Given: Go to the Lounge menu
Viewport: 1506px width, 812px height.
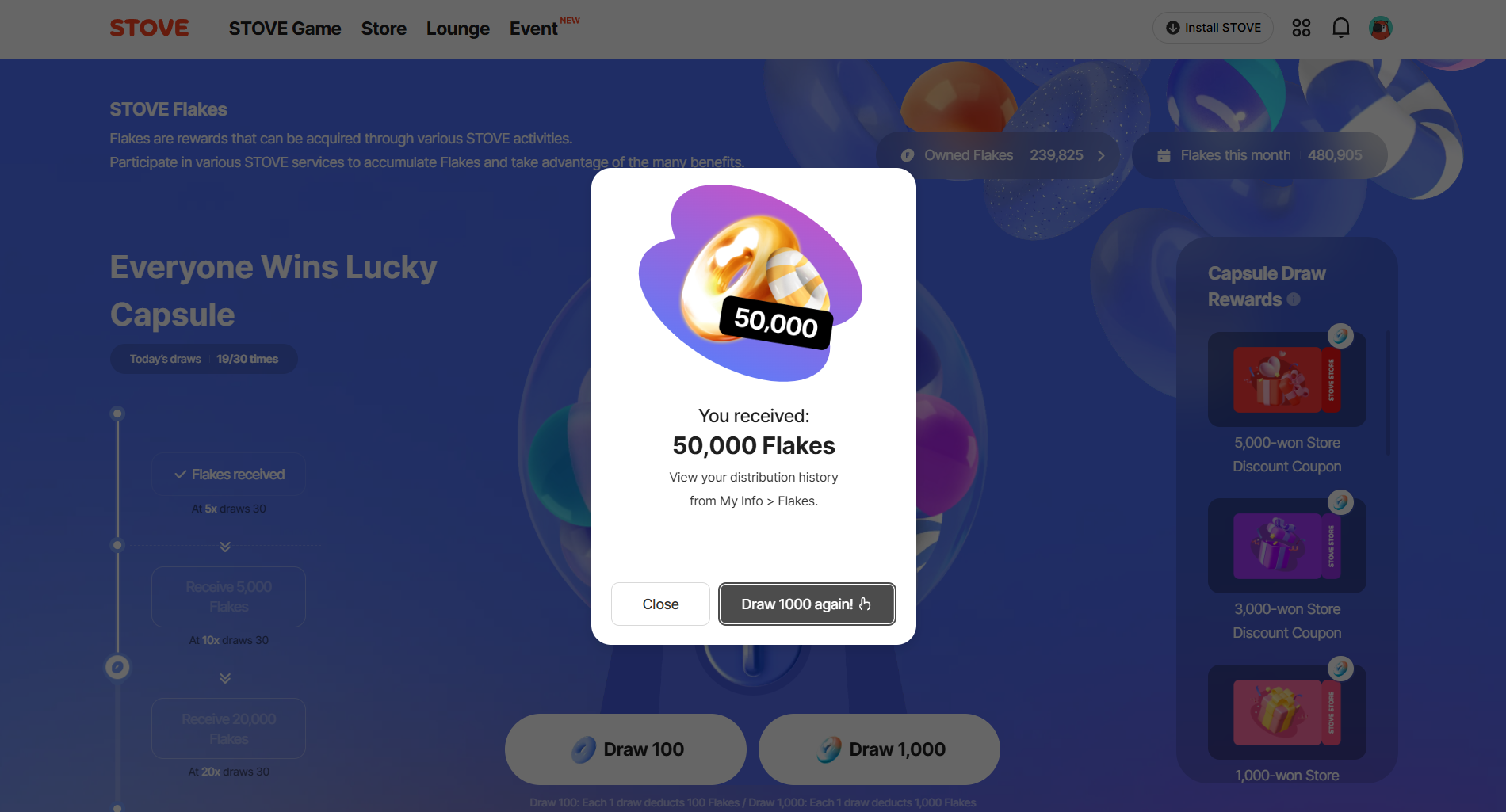Looking at the screenshot, I should click(458, 29).
